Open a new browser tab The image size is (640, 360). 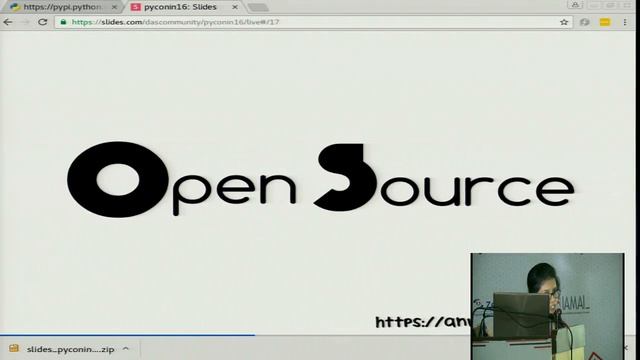tap(258, 7)
